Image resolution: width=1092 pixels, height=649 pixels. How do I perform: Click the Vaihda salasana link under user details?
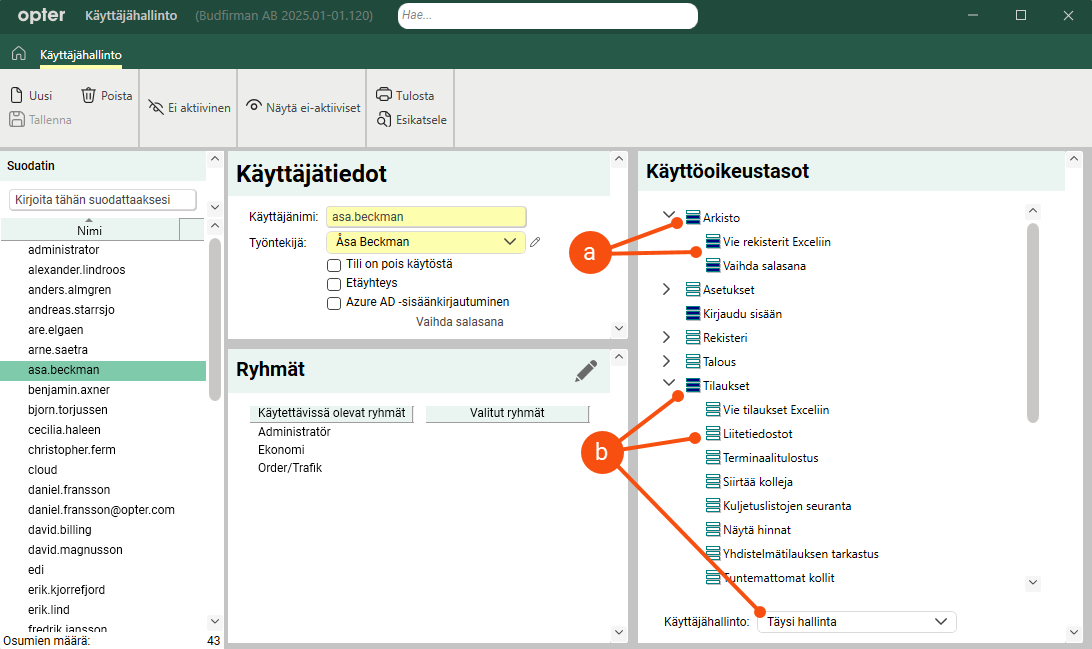point(459,322)
